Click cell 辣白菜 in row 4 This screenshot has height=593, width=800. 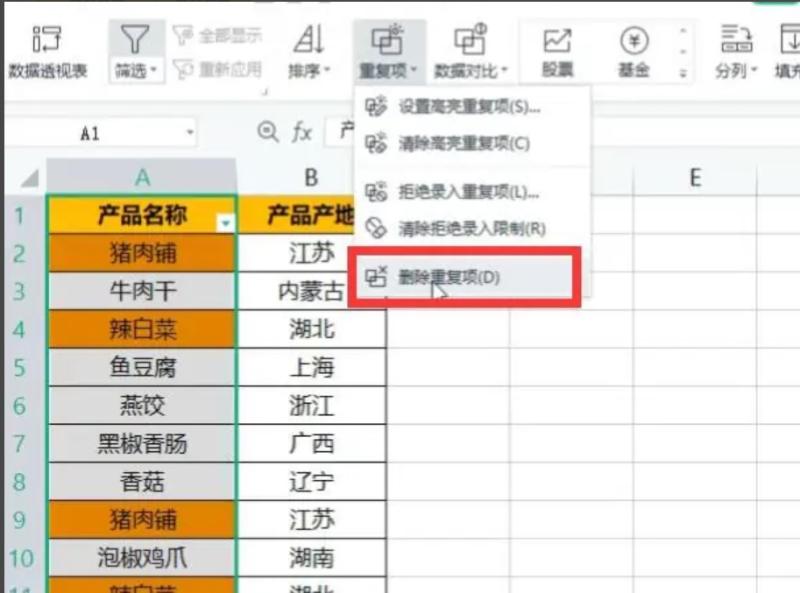click(x=142, y=329)
